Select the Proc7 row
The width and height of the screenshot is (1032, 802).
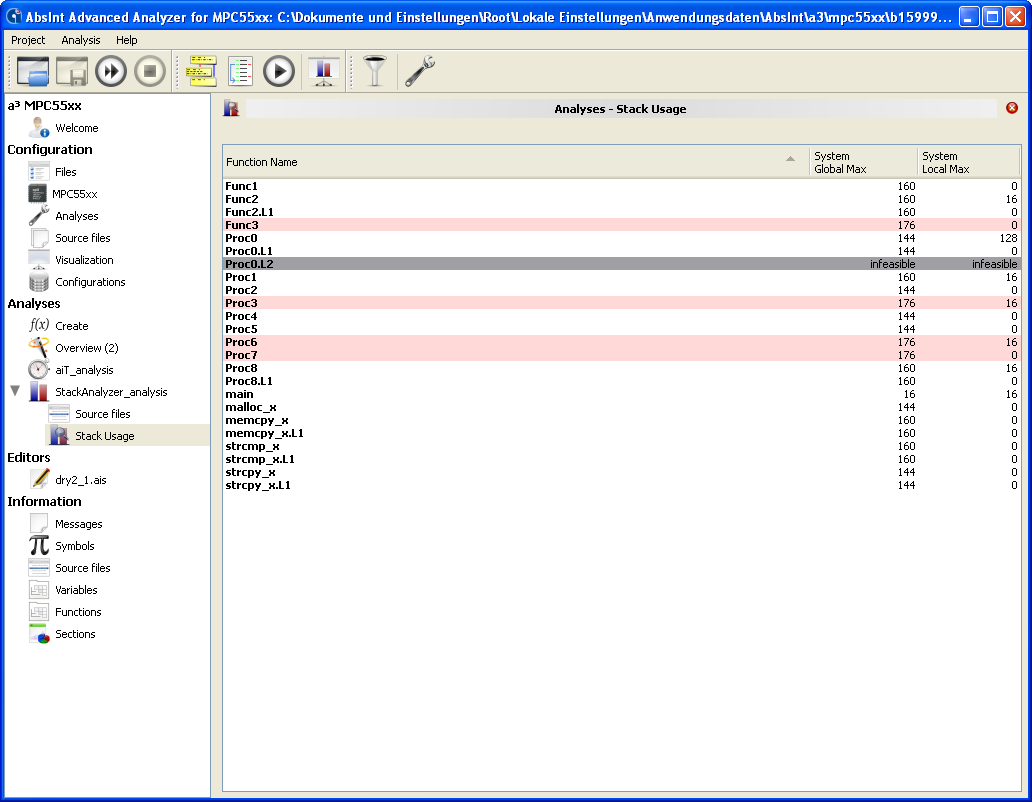(622, 355)
